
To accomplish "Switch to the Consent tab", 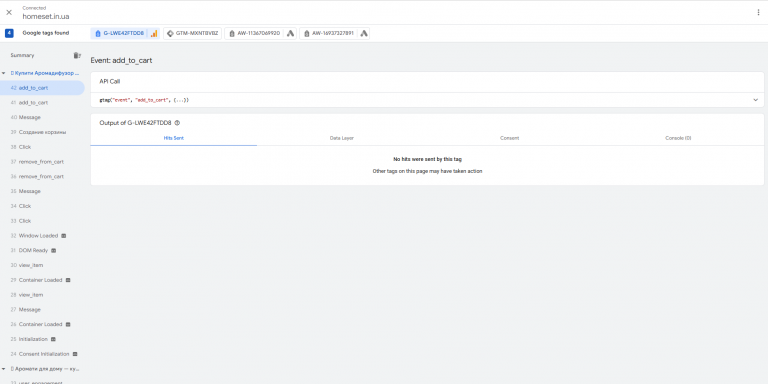I will click(510, 138).
